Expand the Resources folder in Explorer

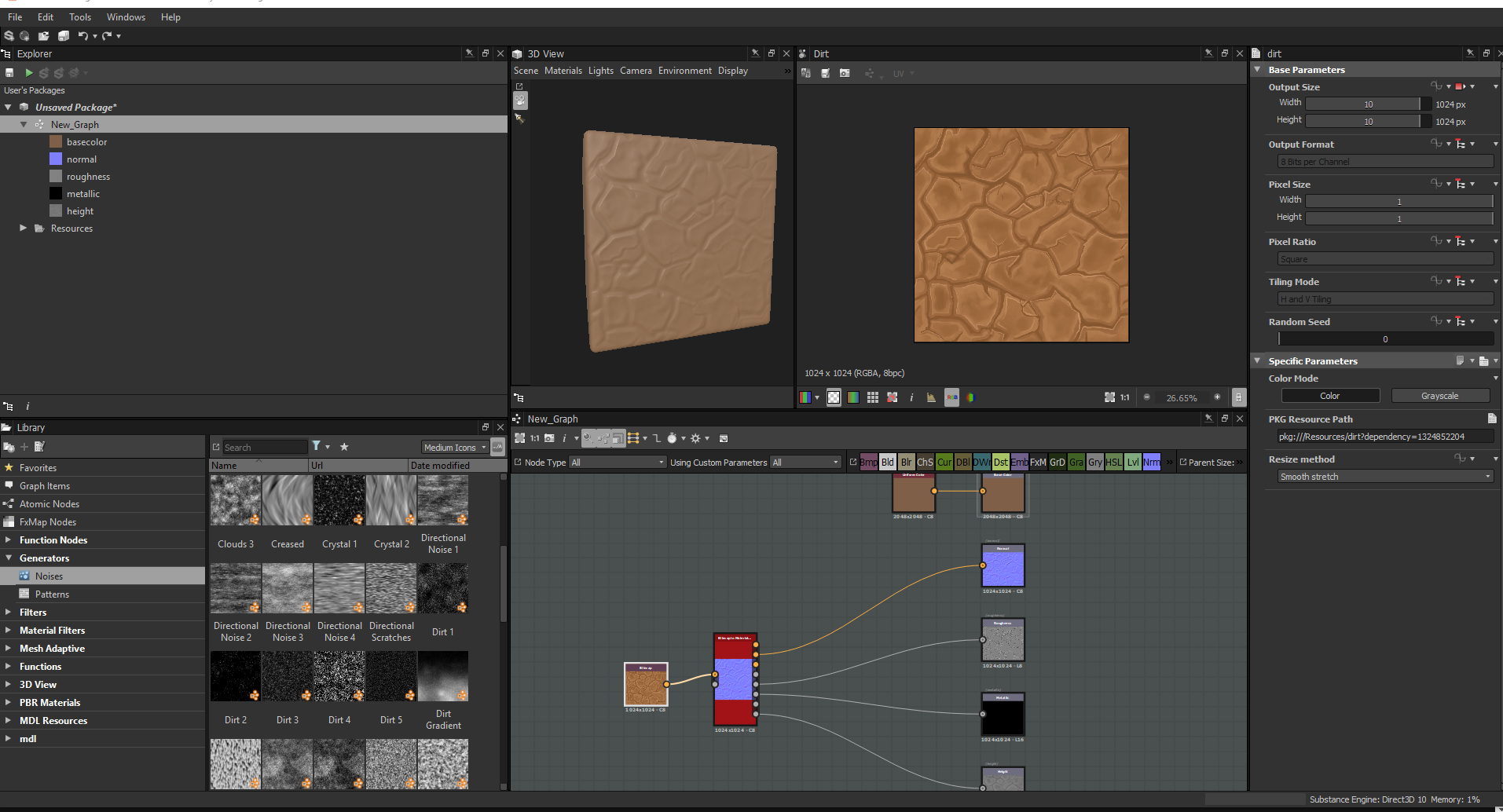(23, 229)
